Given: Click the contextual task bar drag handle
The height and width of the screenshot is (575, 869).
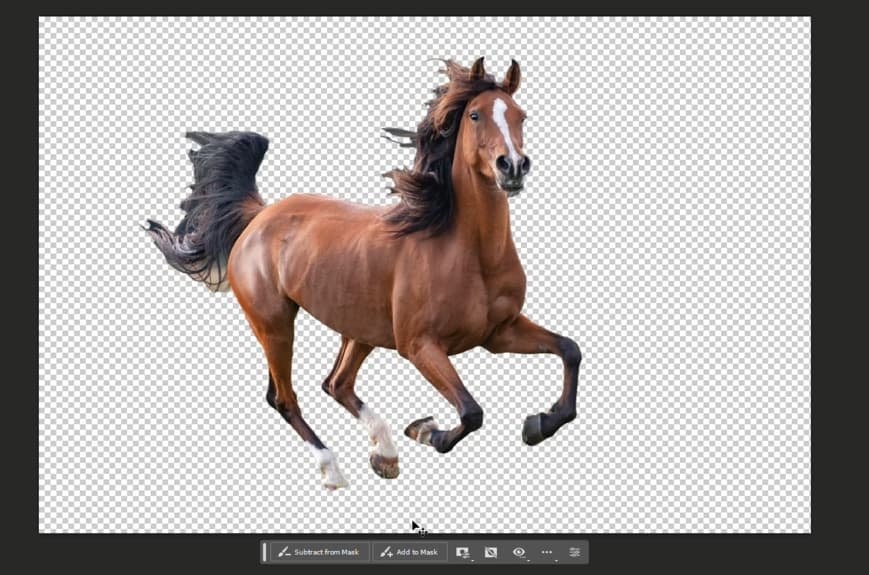Looking at the screenshot, I should (x=264, y=552).
